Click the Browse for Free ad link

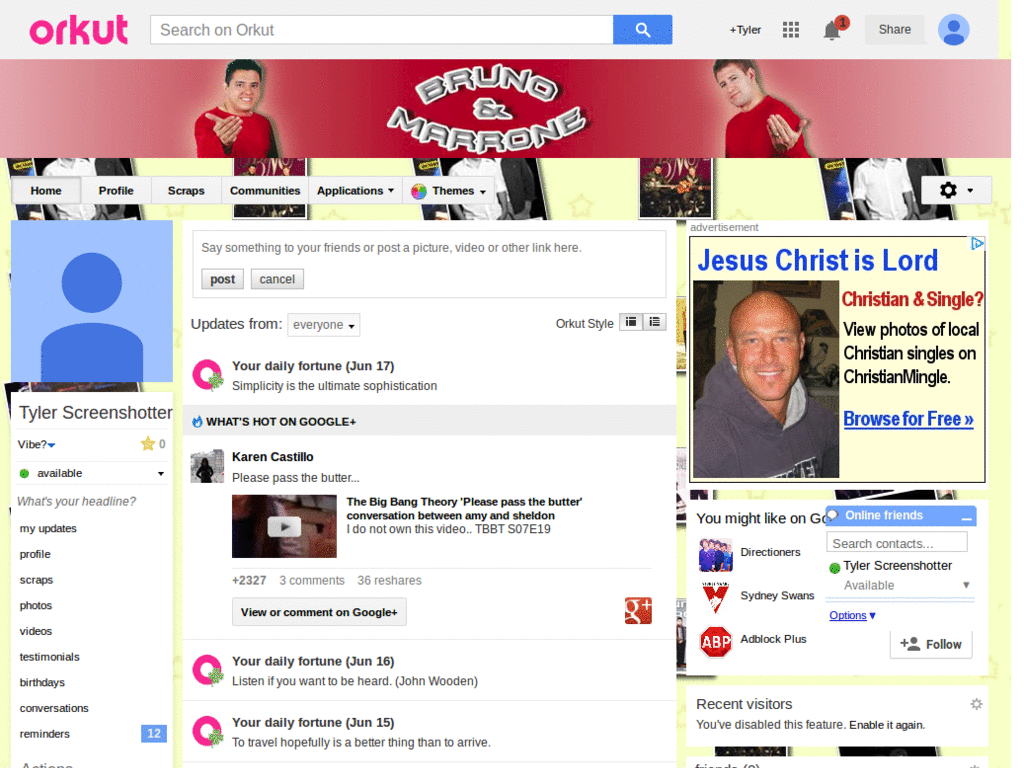coord(908,419)
